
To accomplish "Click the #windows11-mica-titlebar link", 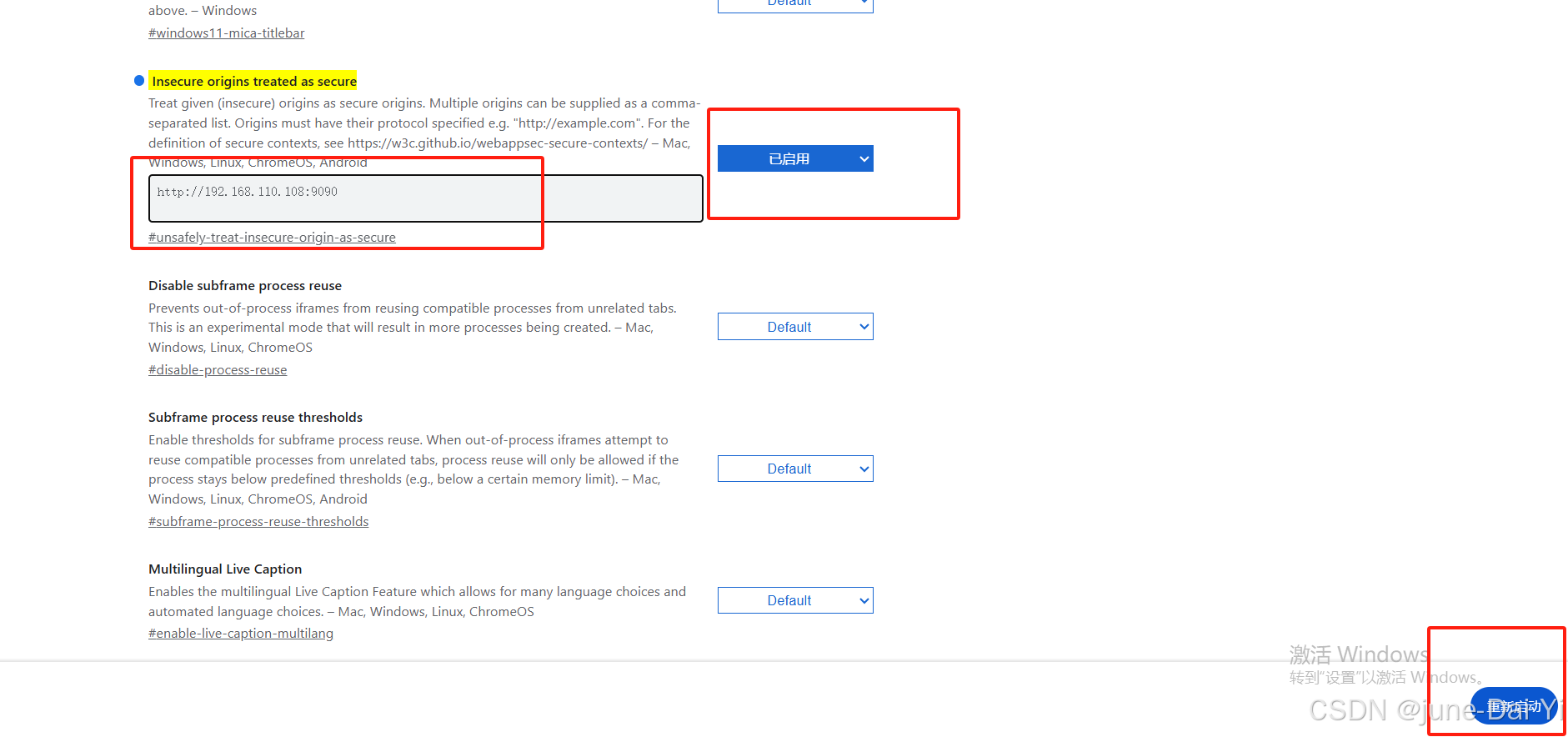I will coord(226,33).
